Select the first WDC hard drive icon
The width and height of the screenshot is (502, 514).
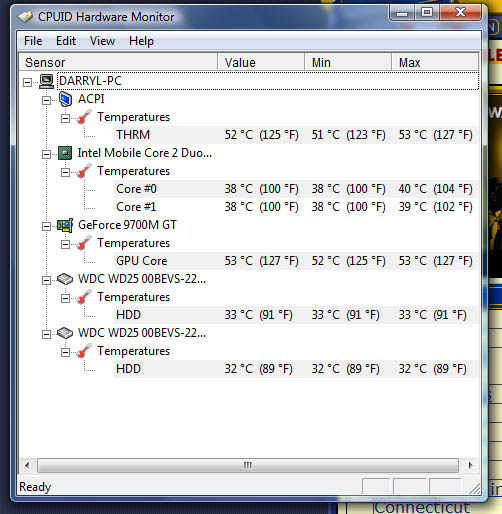pos(65,279)
